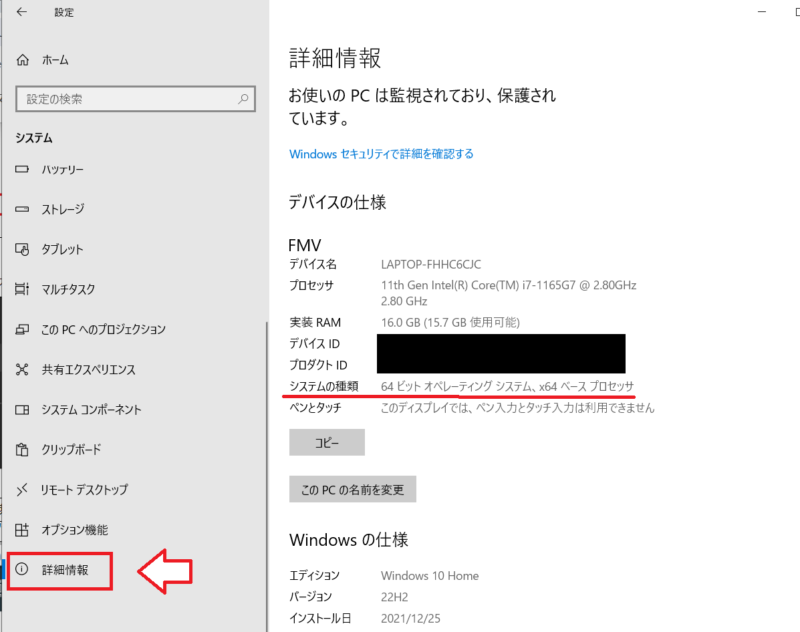Click the バッテリー battery icon

pyautogui.click(x=22, y=169)
